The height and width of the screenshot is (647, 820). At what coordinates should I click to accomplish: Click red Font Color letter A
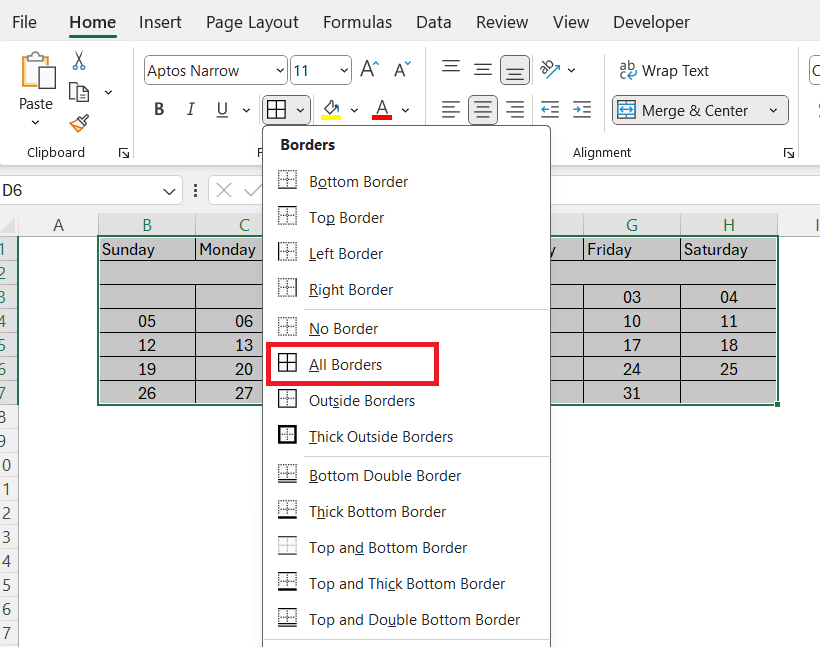coord(382,110)
